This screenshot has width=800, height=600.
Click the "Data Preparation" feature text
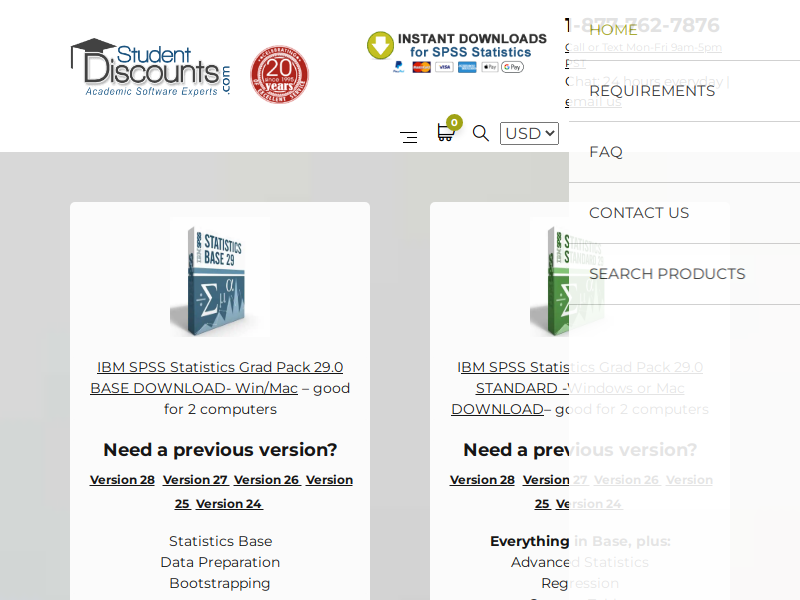(220, 562)
